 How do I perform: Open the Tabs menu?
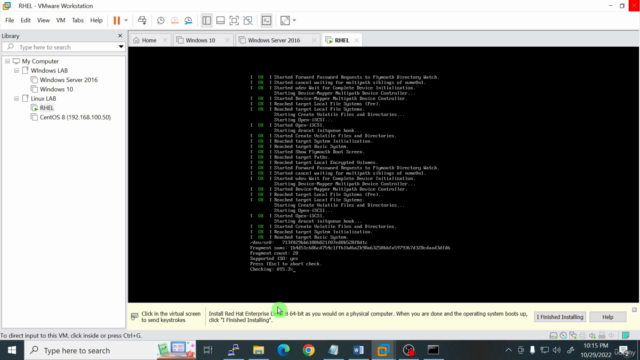pyautogui.click(x=78, y=20)
